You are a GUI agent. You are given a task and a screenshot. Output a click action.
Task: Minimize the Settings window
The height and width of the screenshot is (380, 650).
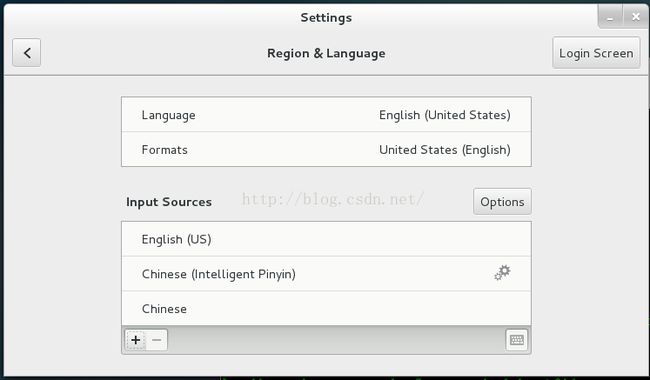click(x=610, y=17)
